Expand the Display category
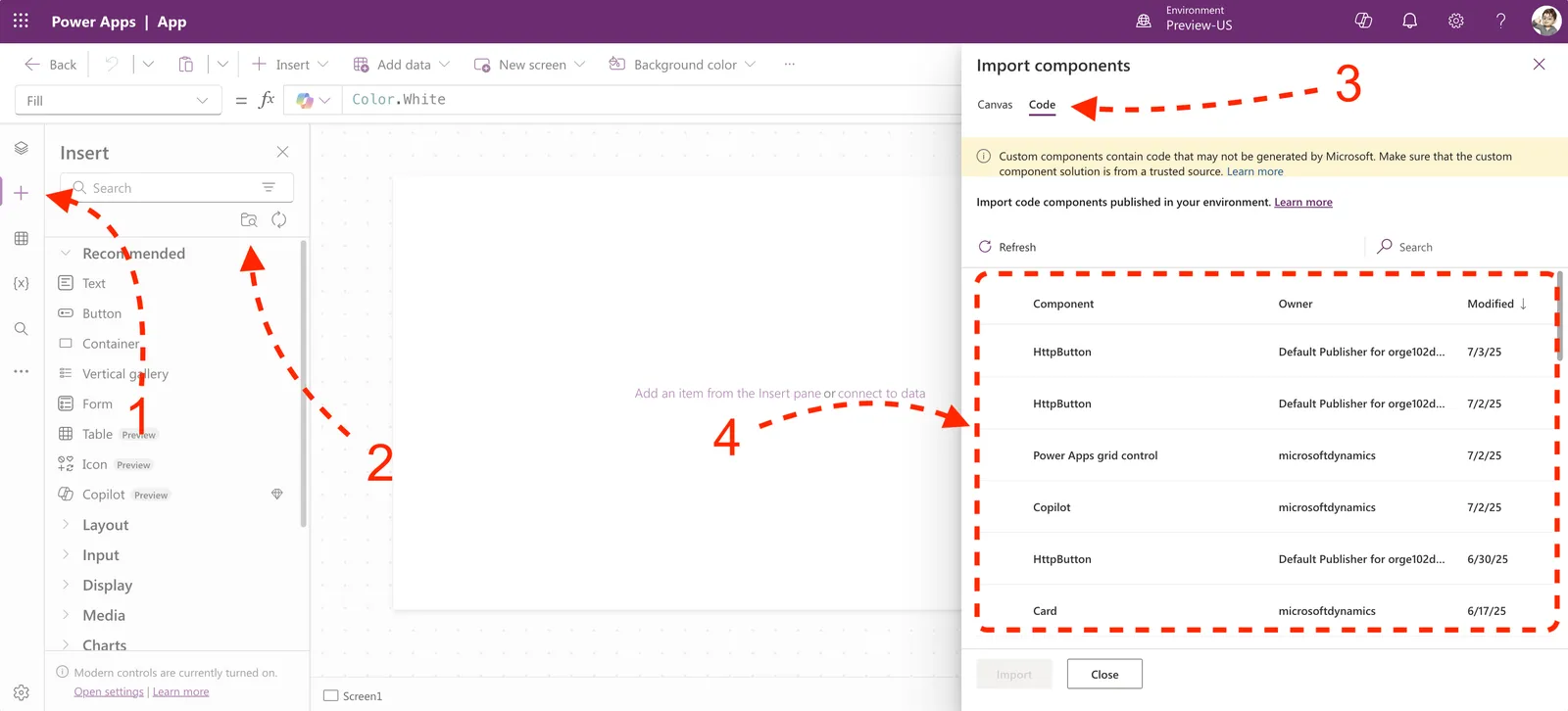This screenshot has height=711, width=1568. point(66,585)
